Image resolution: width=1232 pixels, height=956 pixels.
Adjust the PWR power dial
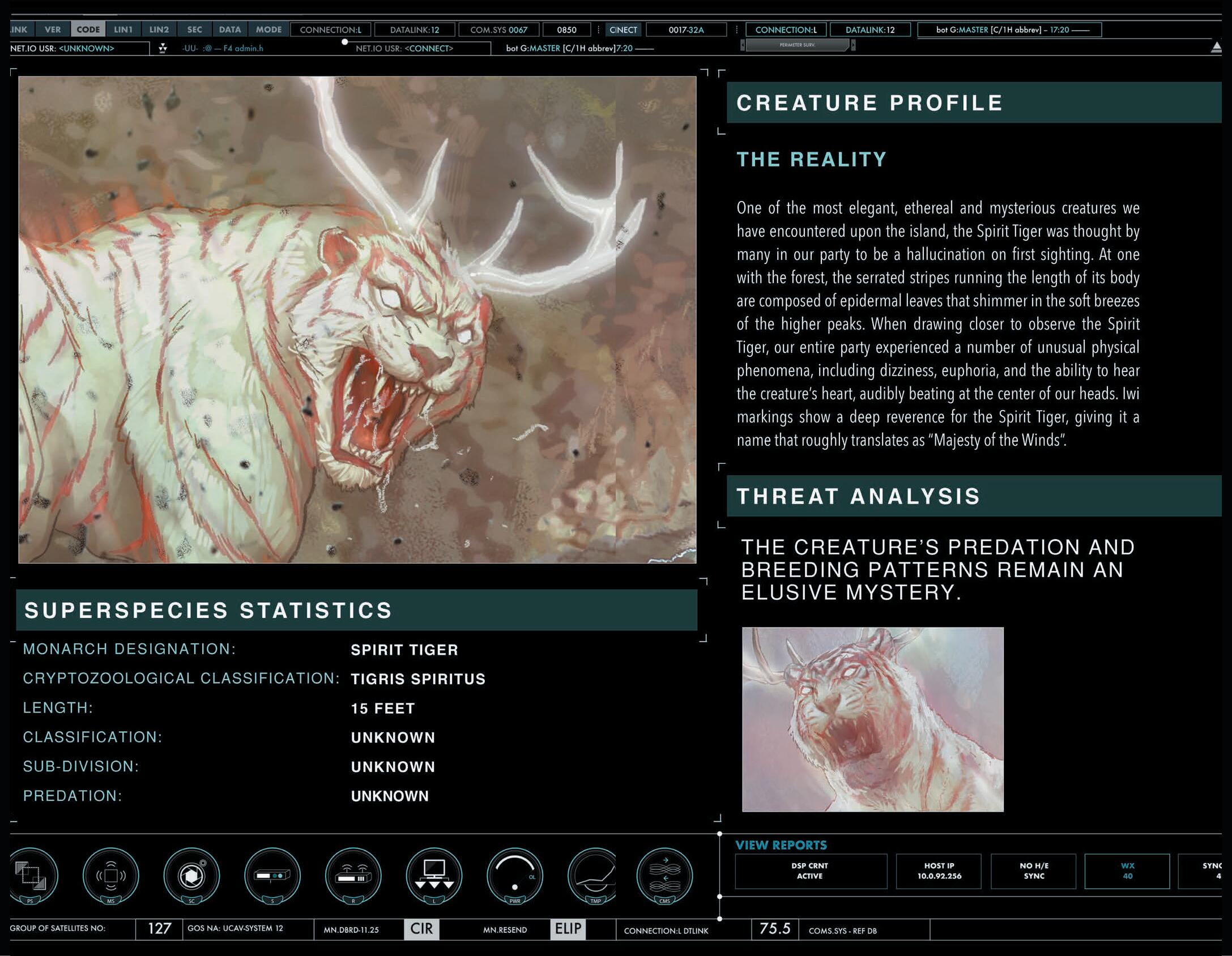point(514,875)
